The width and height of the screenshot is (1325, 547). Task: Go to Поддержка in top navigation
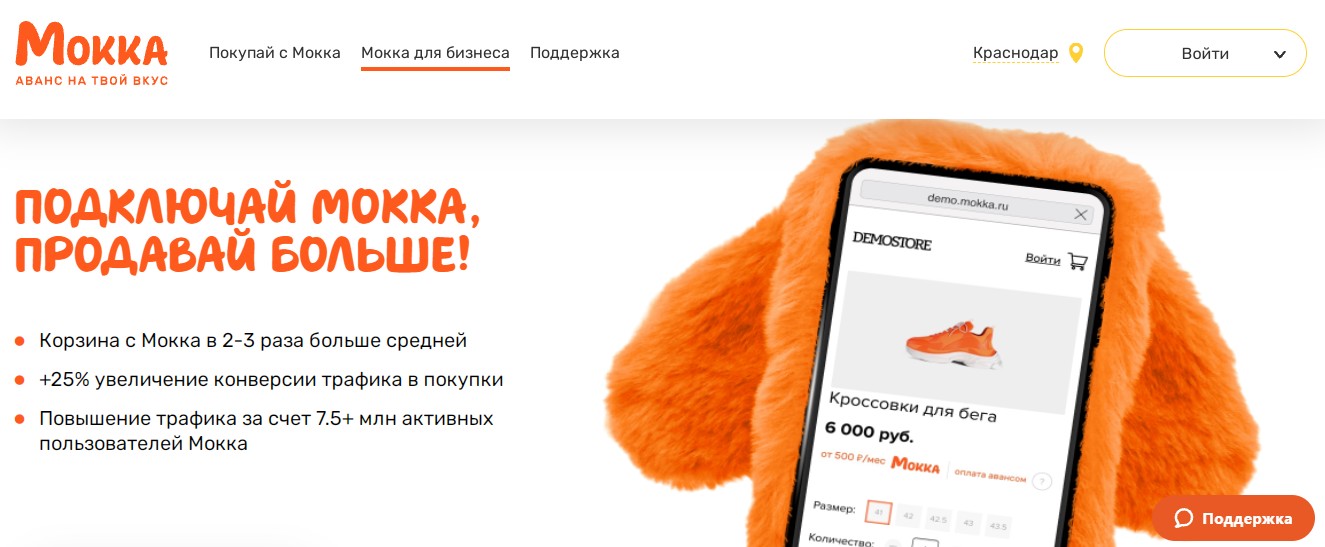(x=575, y=53)
